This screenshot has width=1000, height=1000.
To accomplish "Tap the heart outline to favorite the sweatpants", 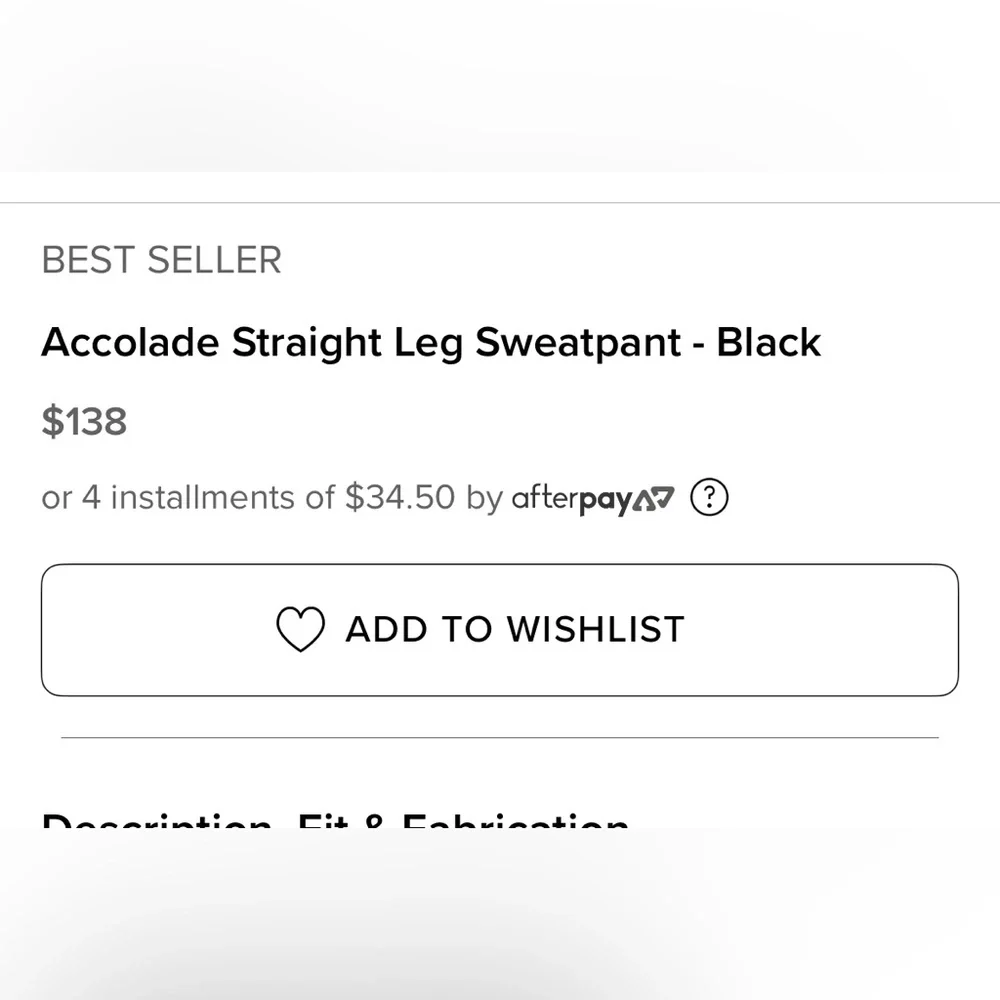I will pyautogui.click(x=300, y=629).
